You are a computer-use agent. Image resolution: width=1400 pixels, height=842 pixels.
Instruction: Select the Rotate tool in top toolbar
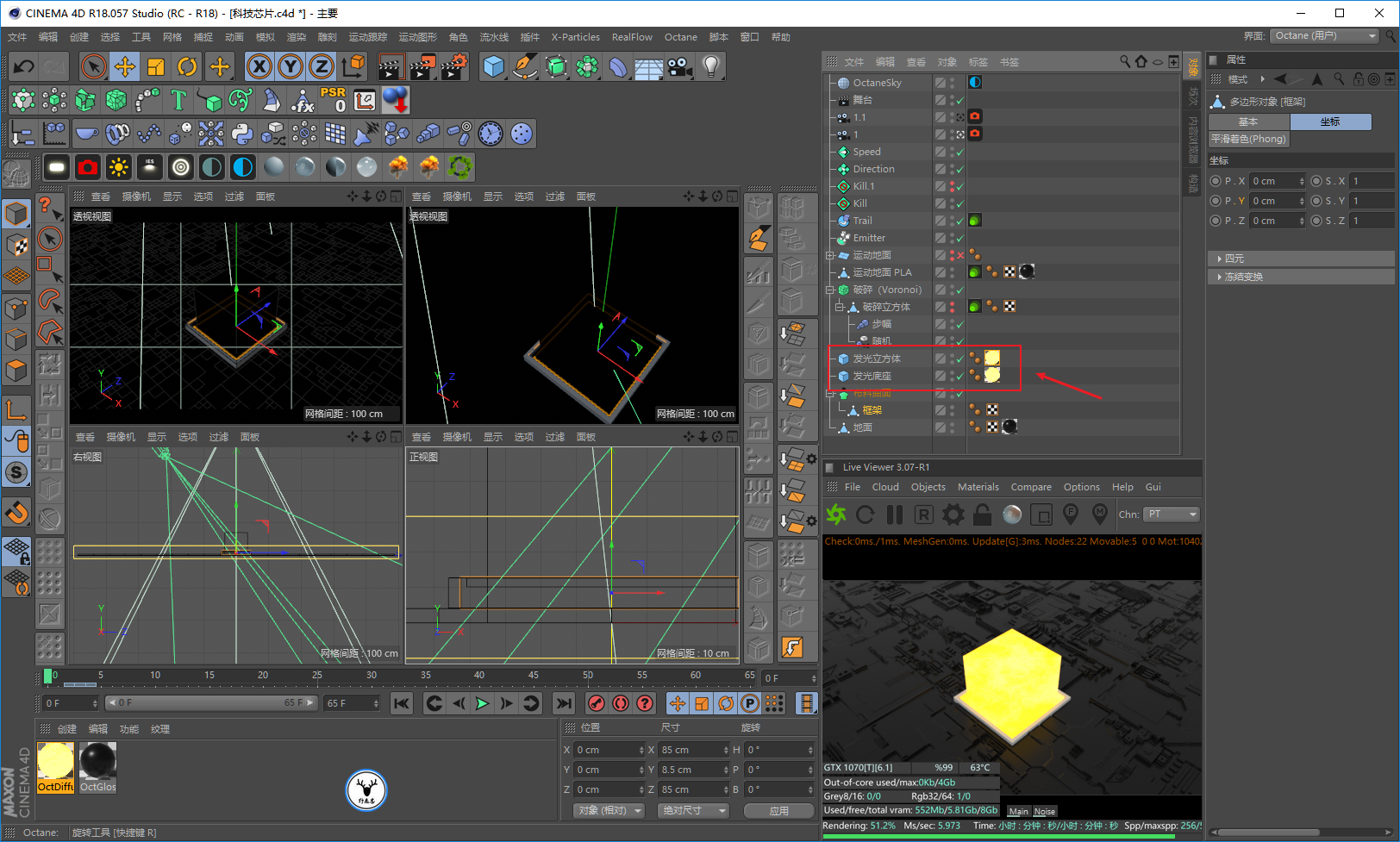[x=187, y=66]
